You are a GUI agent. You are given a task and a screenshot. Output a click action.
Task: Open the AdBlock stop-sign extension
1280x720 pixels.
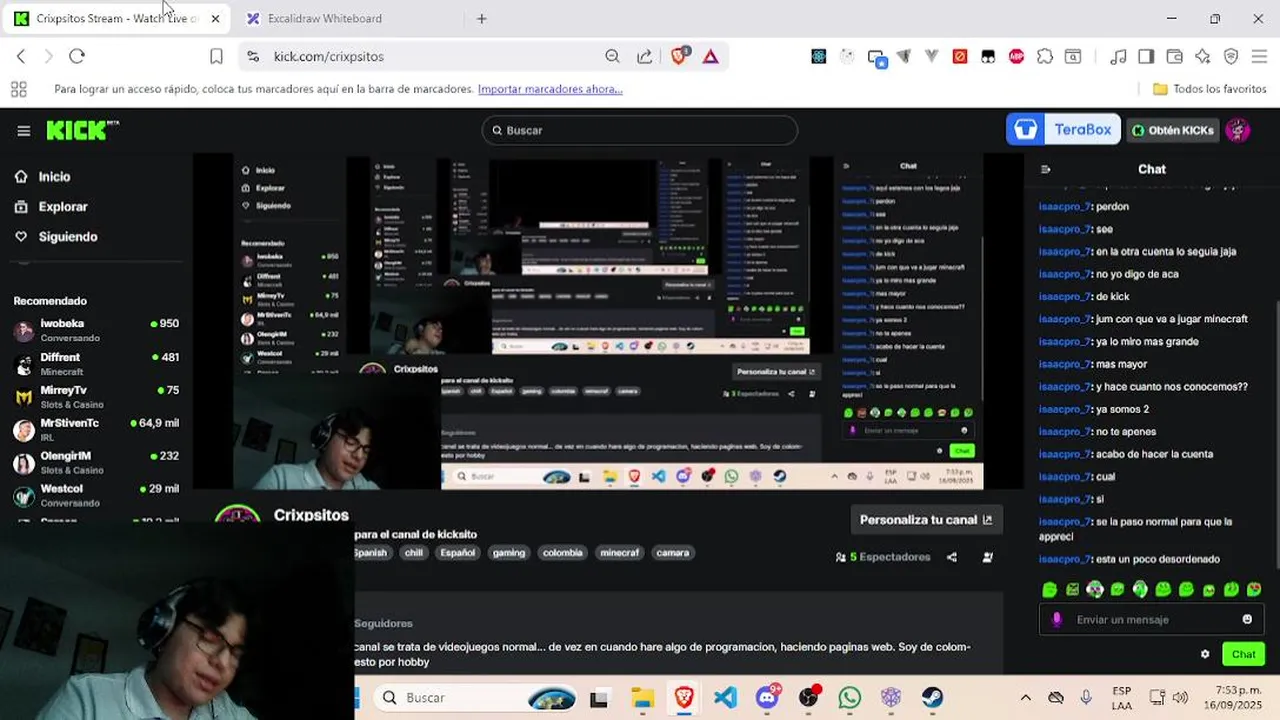pyautogui.click(x=1017, y=56)
